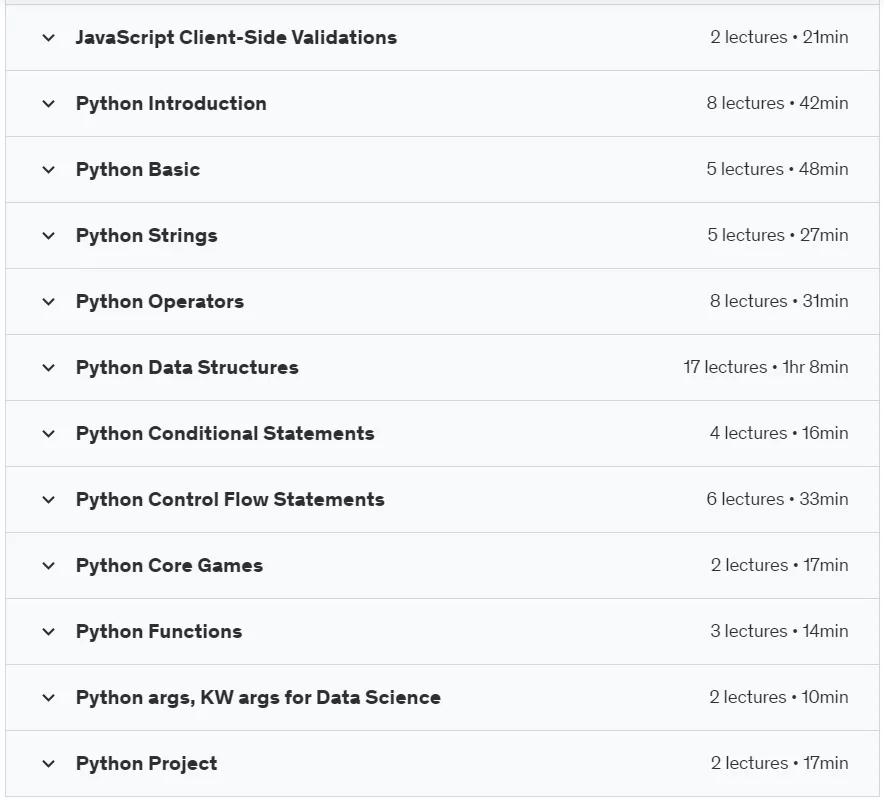Click the '8 lectures • 31min' text
This screenshot has height=802, width=884.
click(779, 301)
